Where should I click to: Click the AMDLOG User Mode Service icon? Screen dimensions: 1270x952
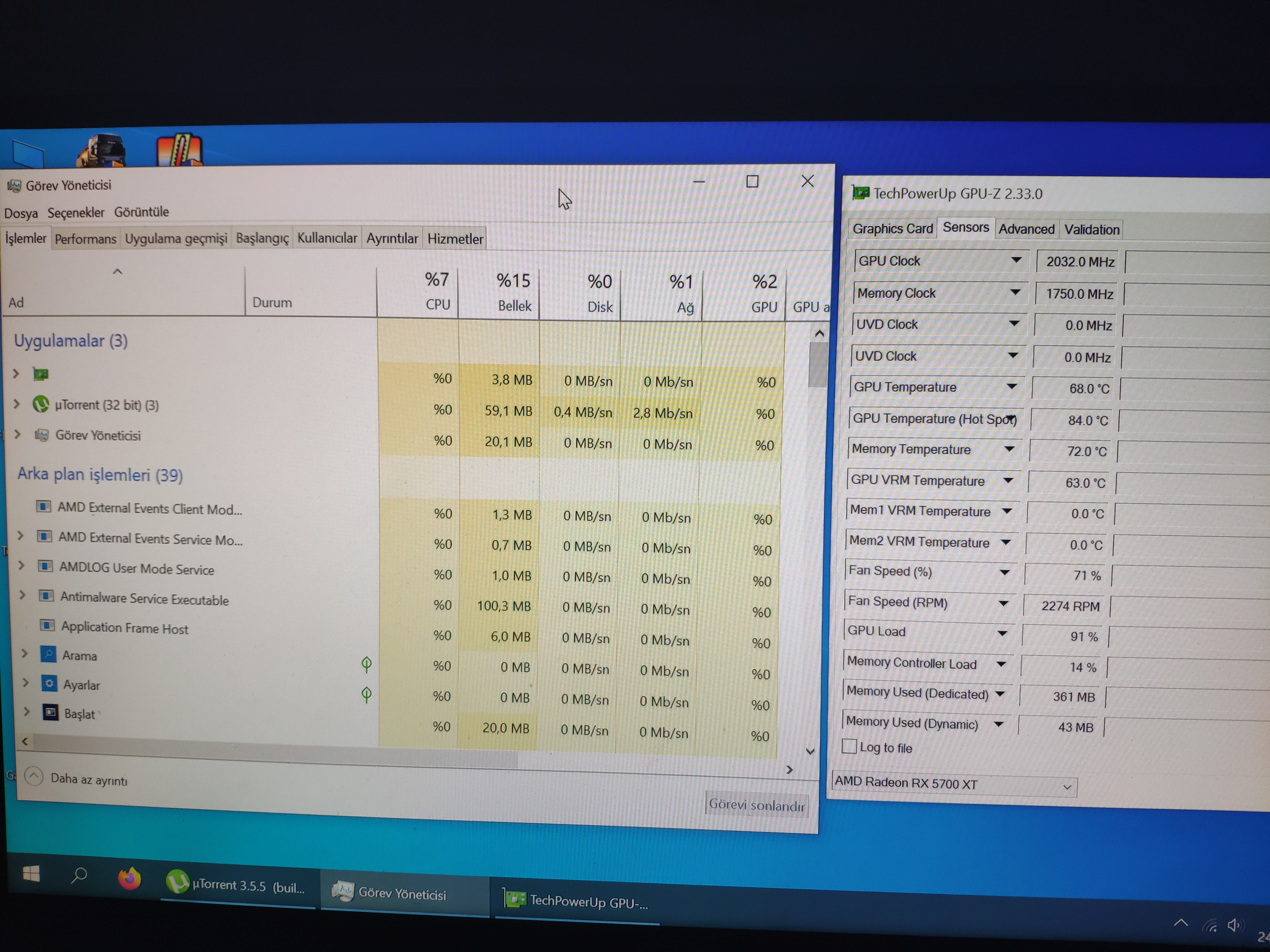point(45,567)
